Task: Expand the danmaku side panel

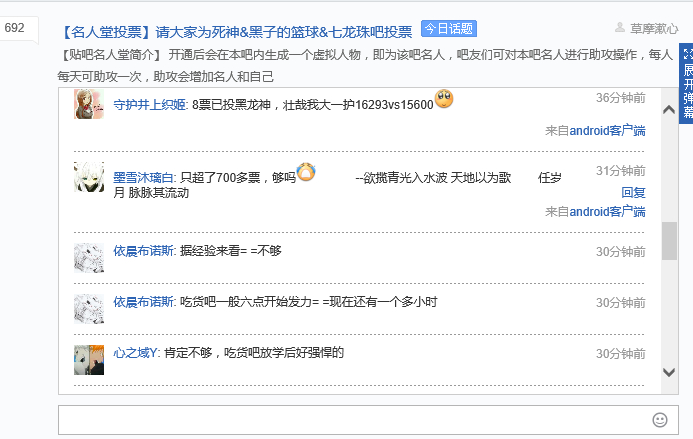Action: pos(687,84)
